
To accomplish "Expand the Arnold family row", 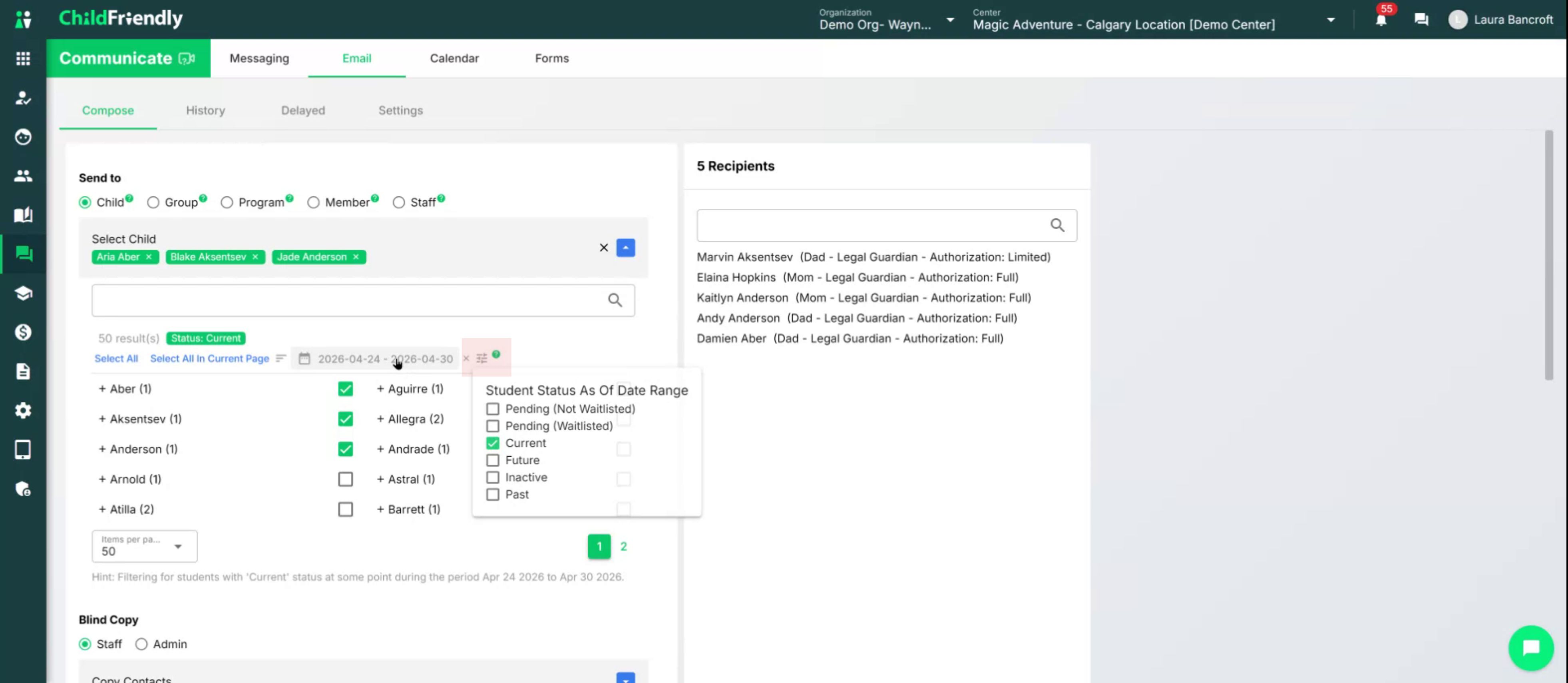I will click(x=102, y=479).
